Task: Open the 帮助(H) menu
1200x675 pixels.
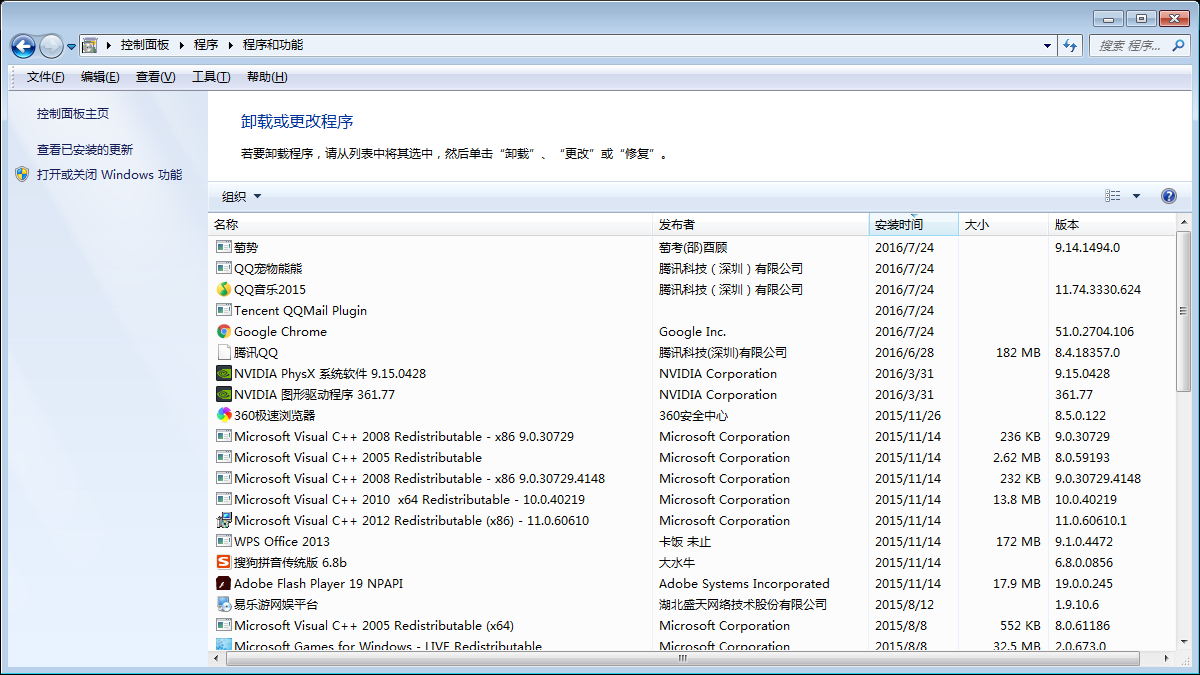Action: click(267, 77)
